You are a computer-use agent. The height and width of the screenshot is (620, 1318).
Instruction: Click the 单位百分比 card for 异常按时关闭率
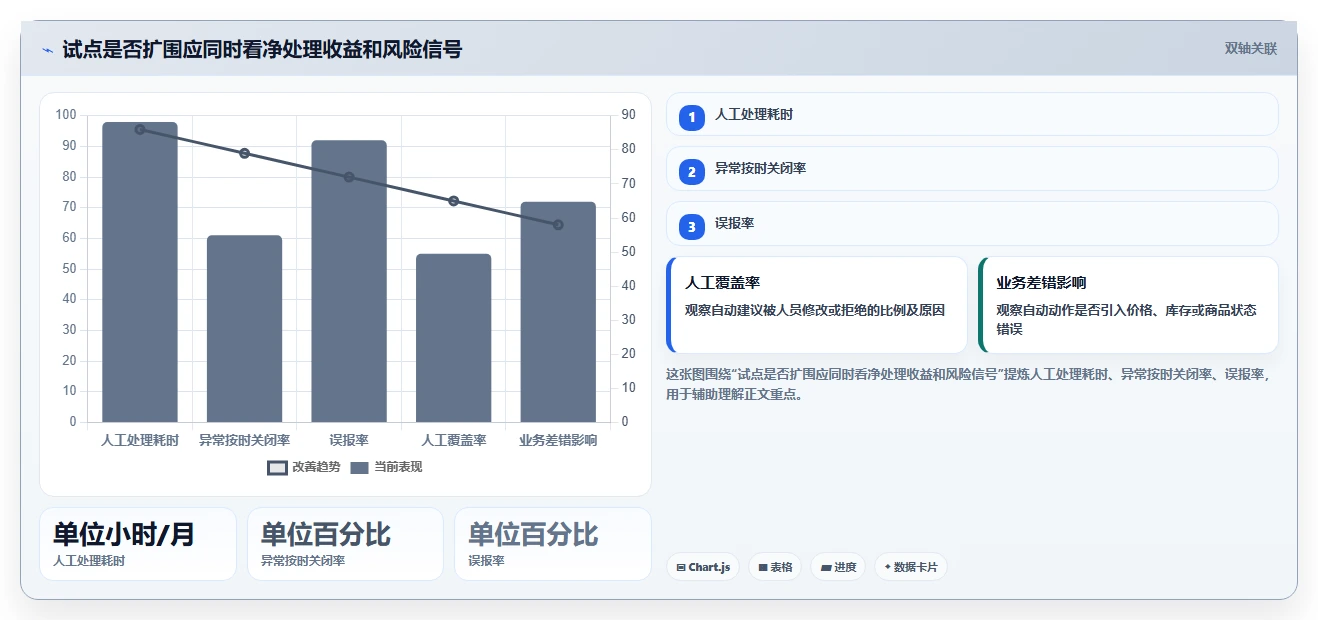point(345,544)
